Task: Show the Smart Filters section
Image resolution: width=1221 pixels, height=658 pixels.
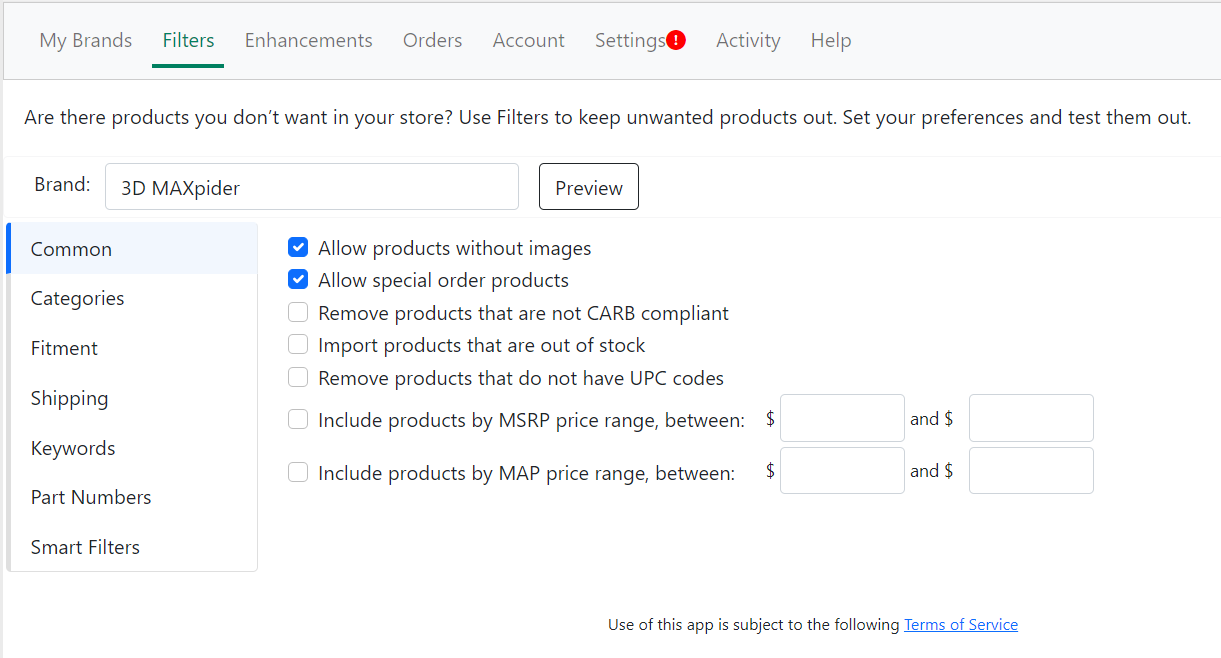Action: [85, 547]
